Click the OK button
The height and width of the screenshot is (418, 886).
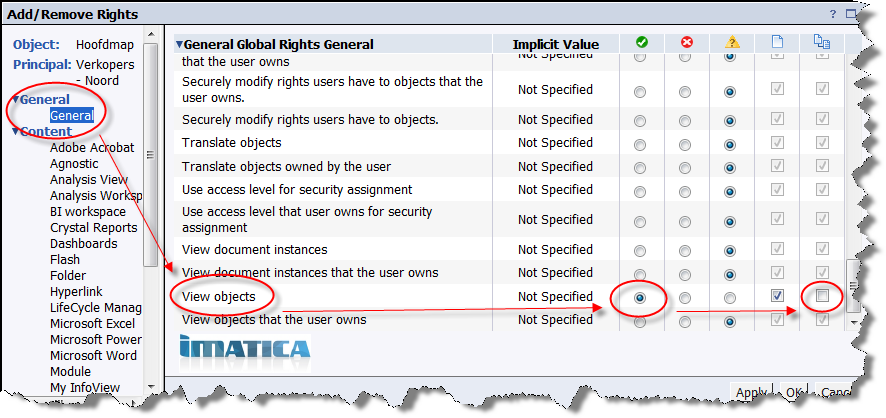[794, 393]
